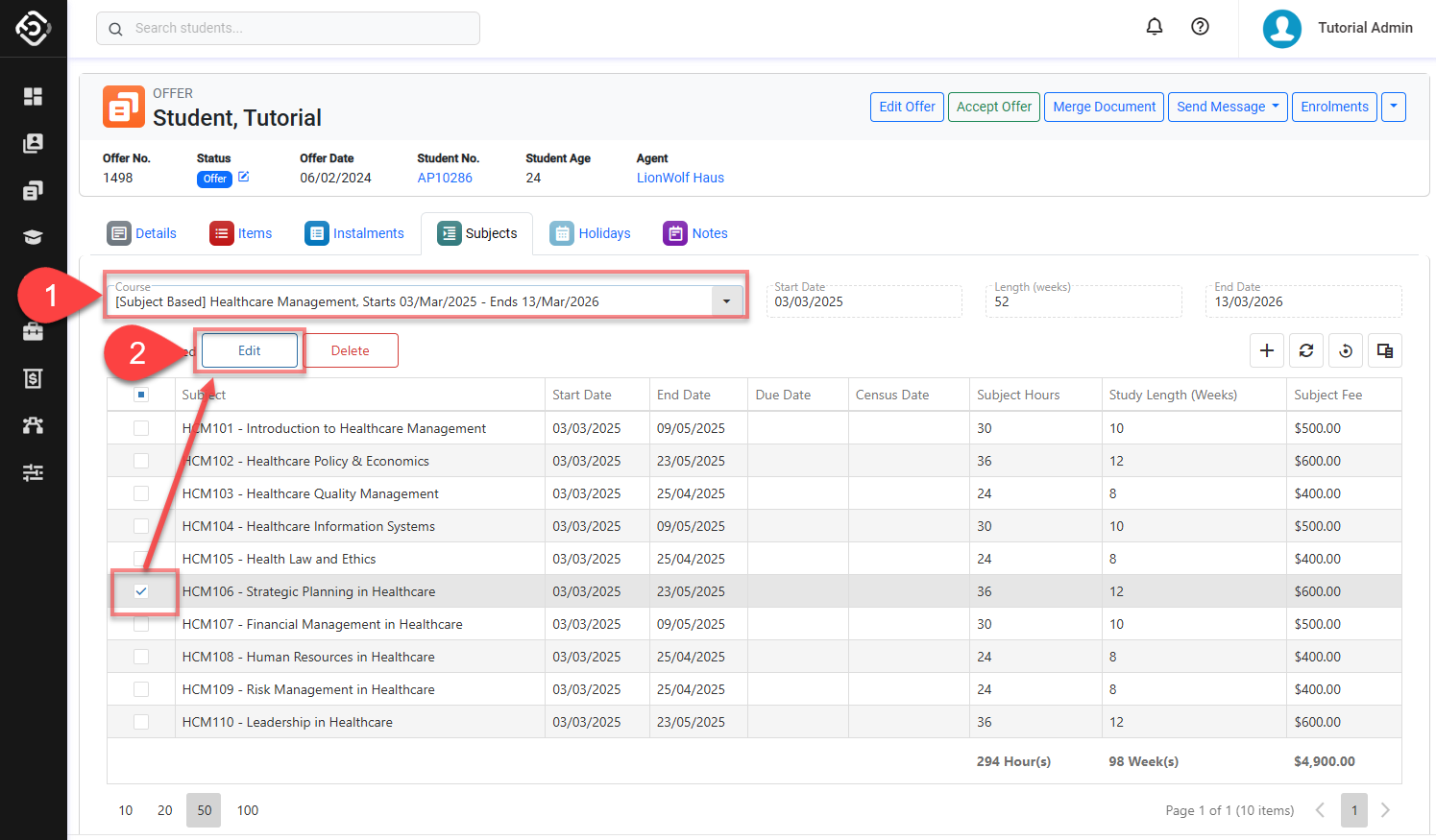This screenshot has width=1436, height=840.
Task: Open the Send Message dropdown
Action: tap(1228, 107)
